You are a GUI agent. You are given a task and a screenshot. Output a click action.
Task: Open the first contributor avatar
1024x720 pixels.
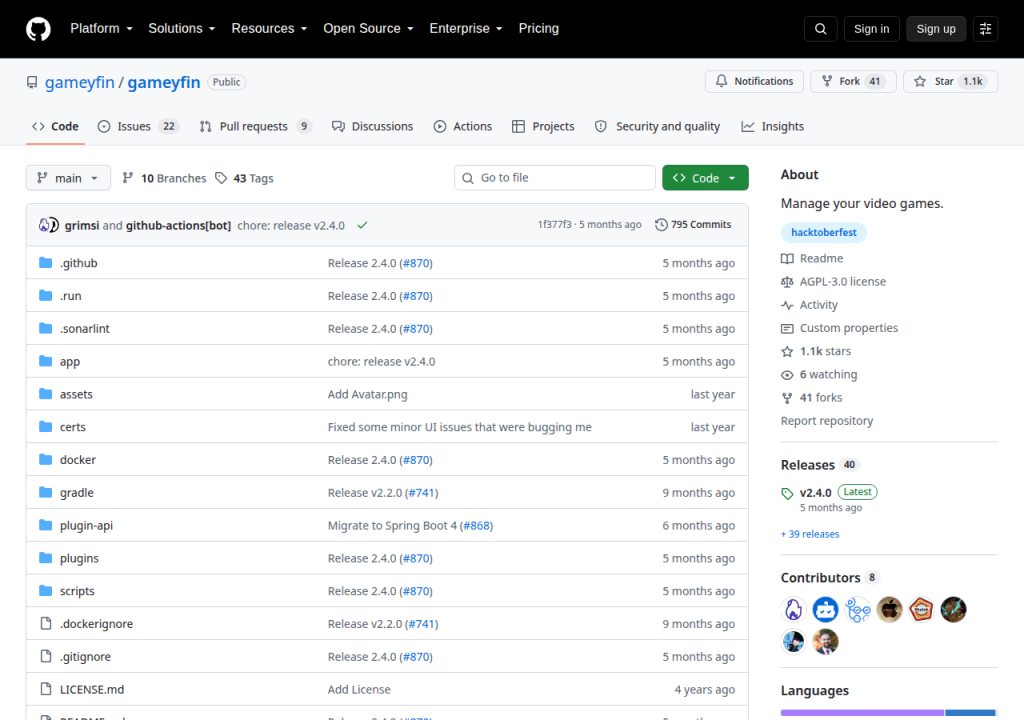[x=793, y=610]
